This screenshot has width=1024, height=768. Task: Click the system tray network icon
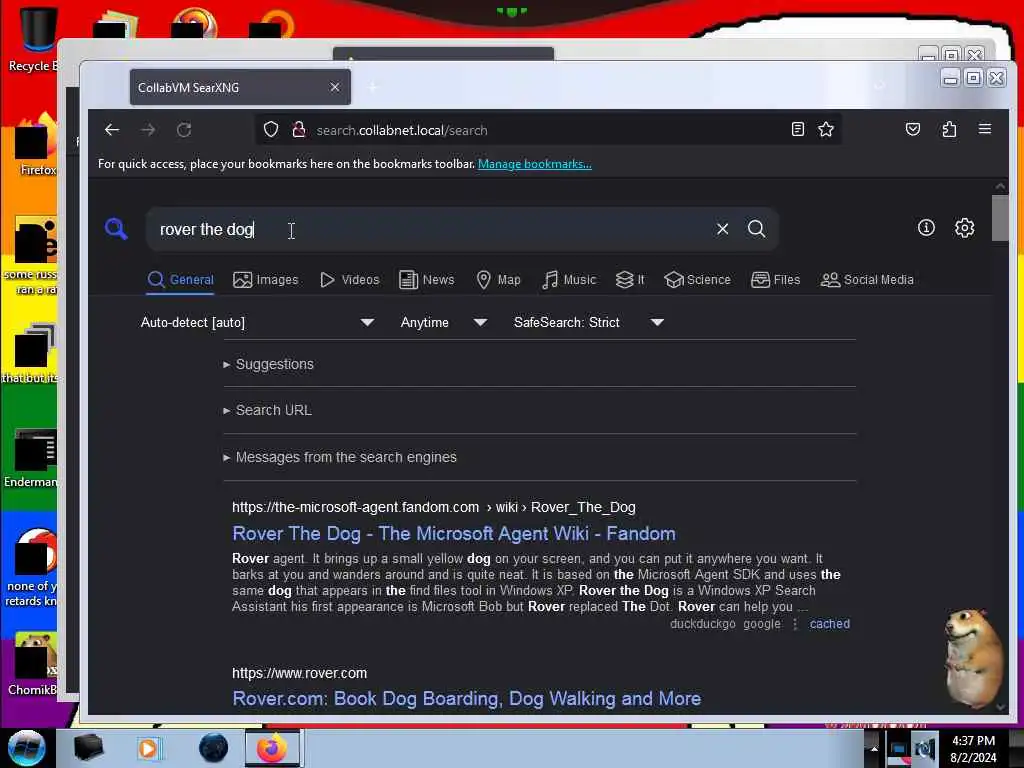coord(898,749)
